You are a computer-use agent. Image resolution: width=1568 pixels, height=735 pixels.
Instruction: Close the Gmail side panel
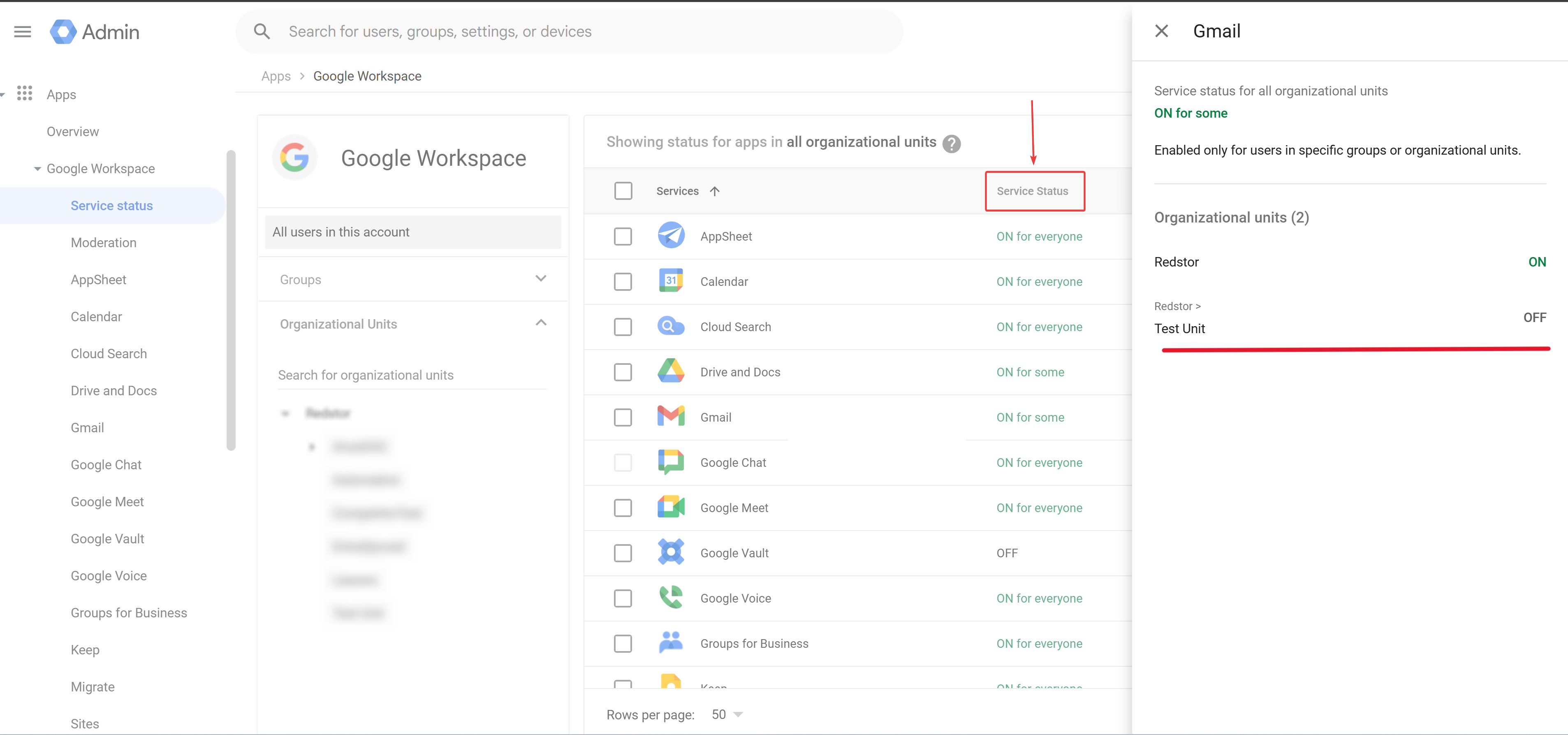point(1161,31)
